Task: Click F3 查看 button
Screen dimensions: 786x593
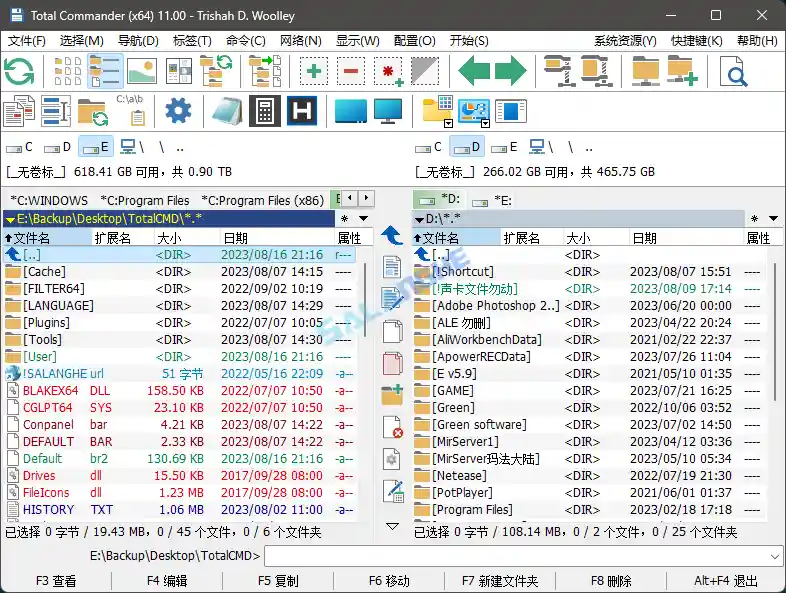Action: click(x=56, y=581)
